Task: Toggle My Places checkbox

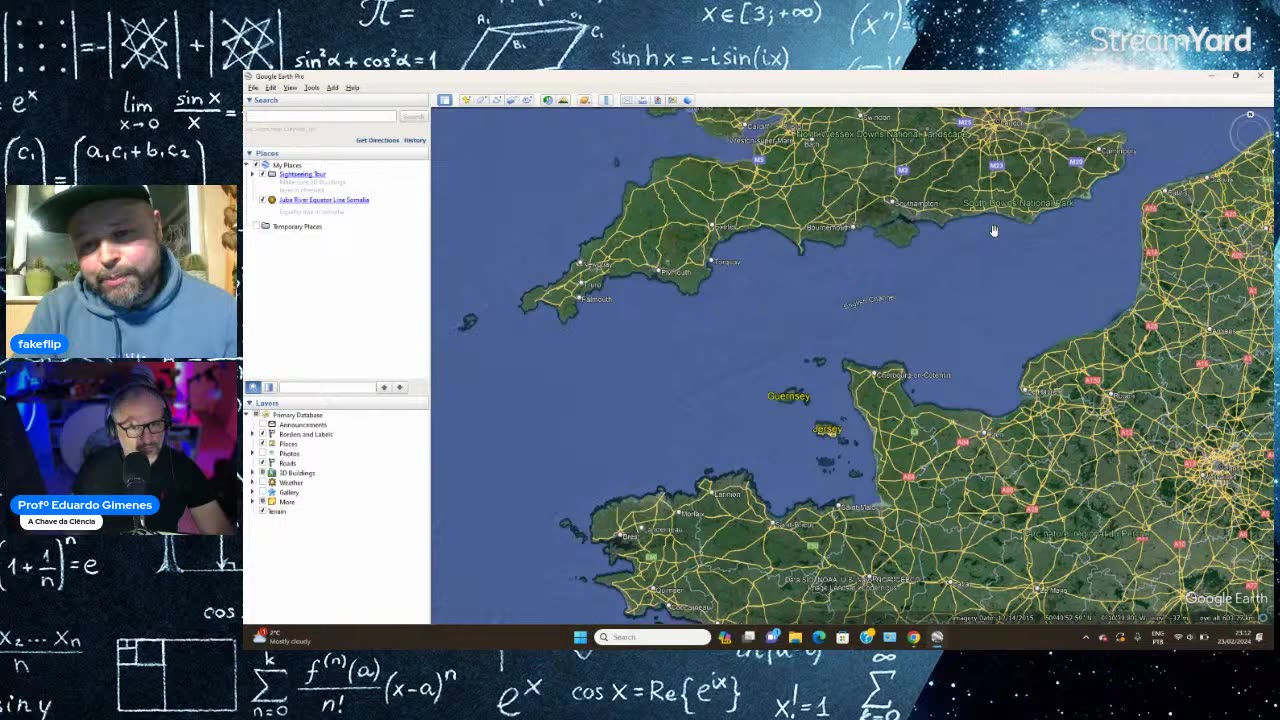Action: 256,165
